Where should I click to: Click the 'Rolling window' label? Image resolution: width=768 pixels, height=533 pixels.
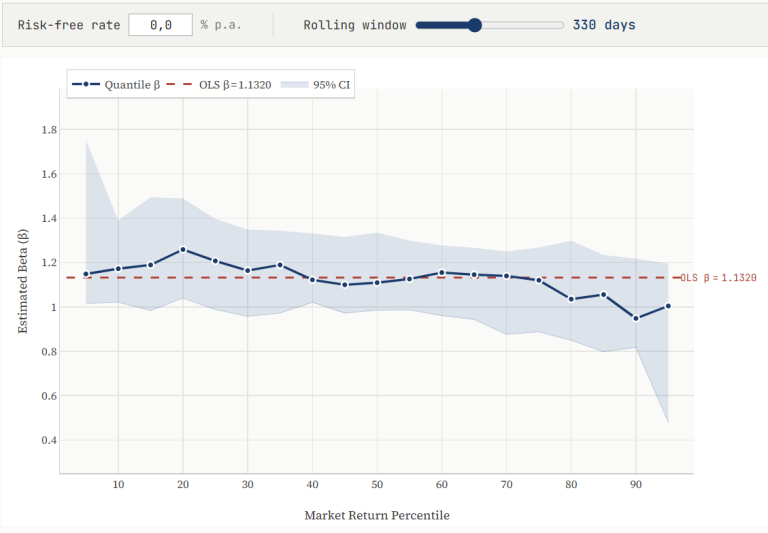coord(355,25)
